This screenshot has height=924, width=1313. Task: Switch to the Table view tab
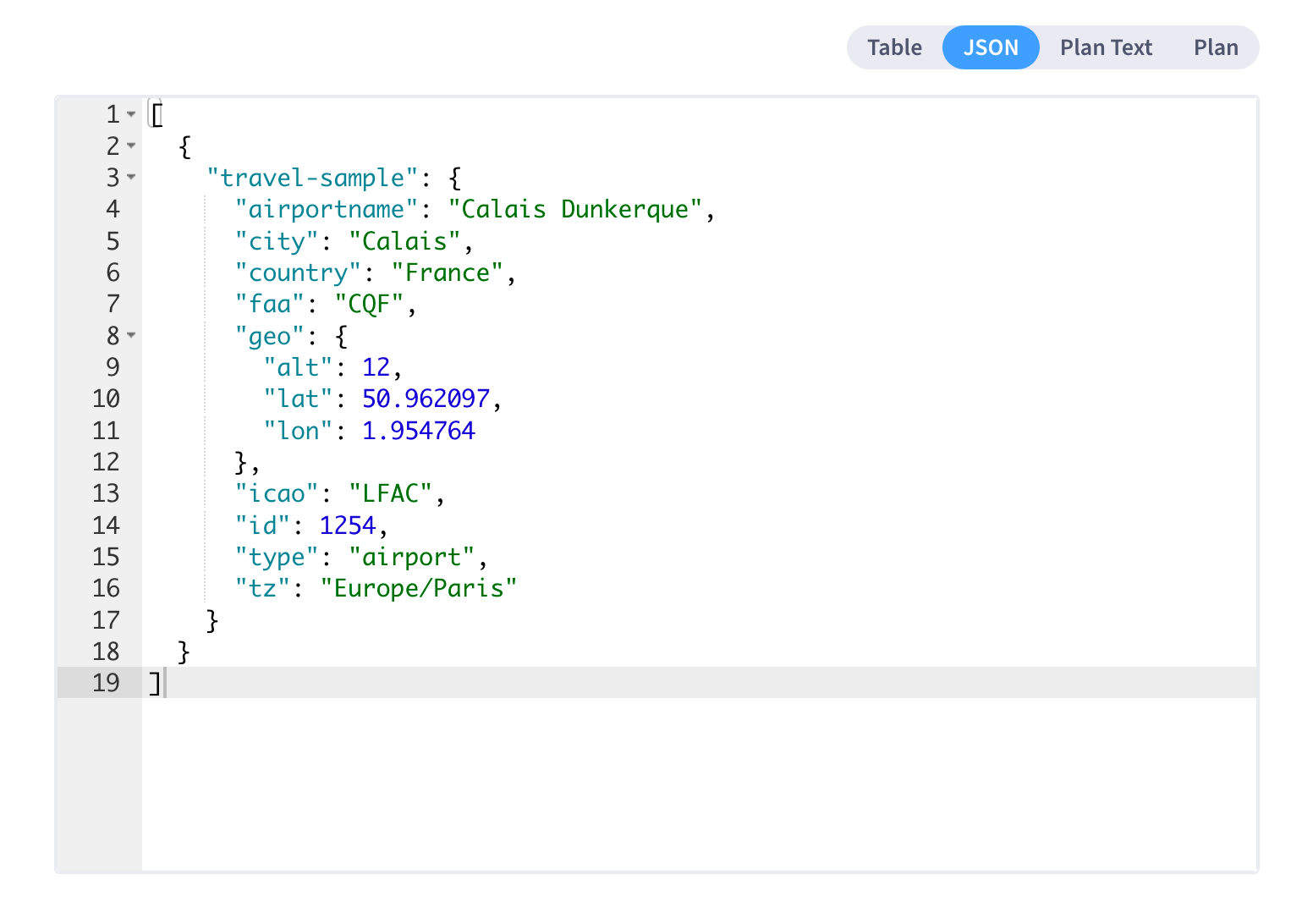[x=893, y=47]
